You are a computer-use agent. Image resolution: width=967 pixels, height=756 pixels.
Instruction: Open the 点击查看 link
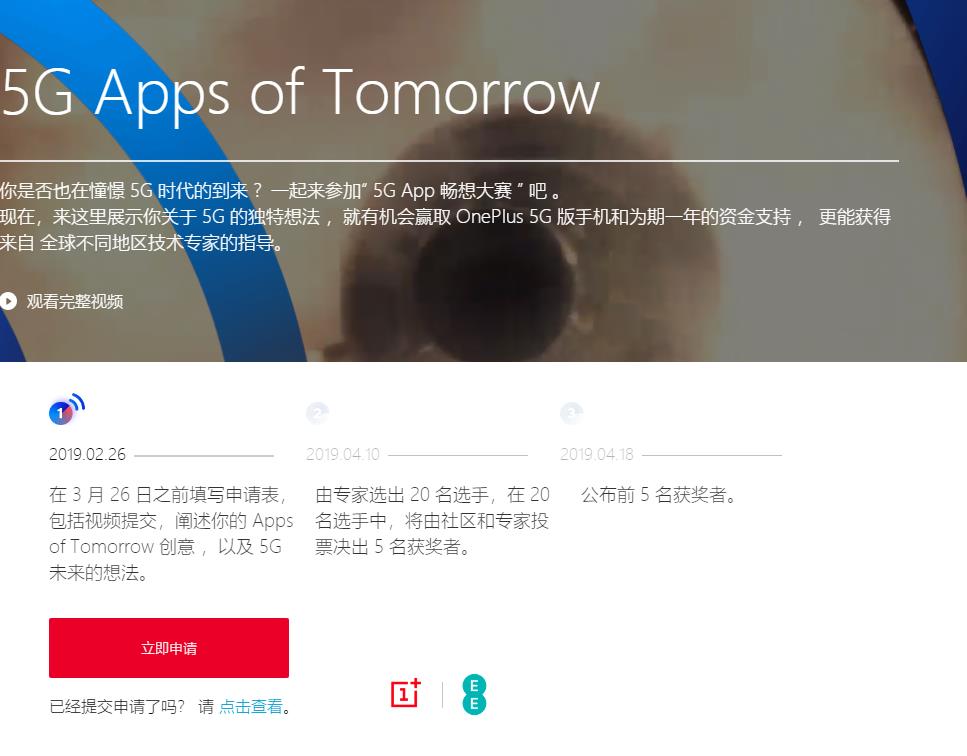251,706
